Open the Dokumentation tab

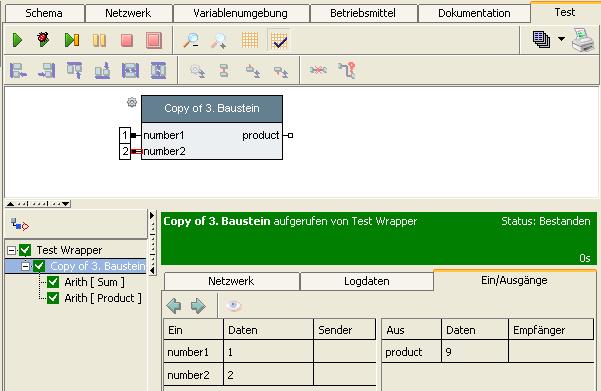pos(474,13)
